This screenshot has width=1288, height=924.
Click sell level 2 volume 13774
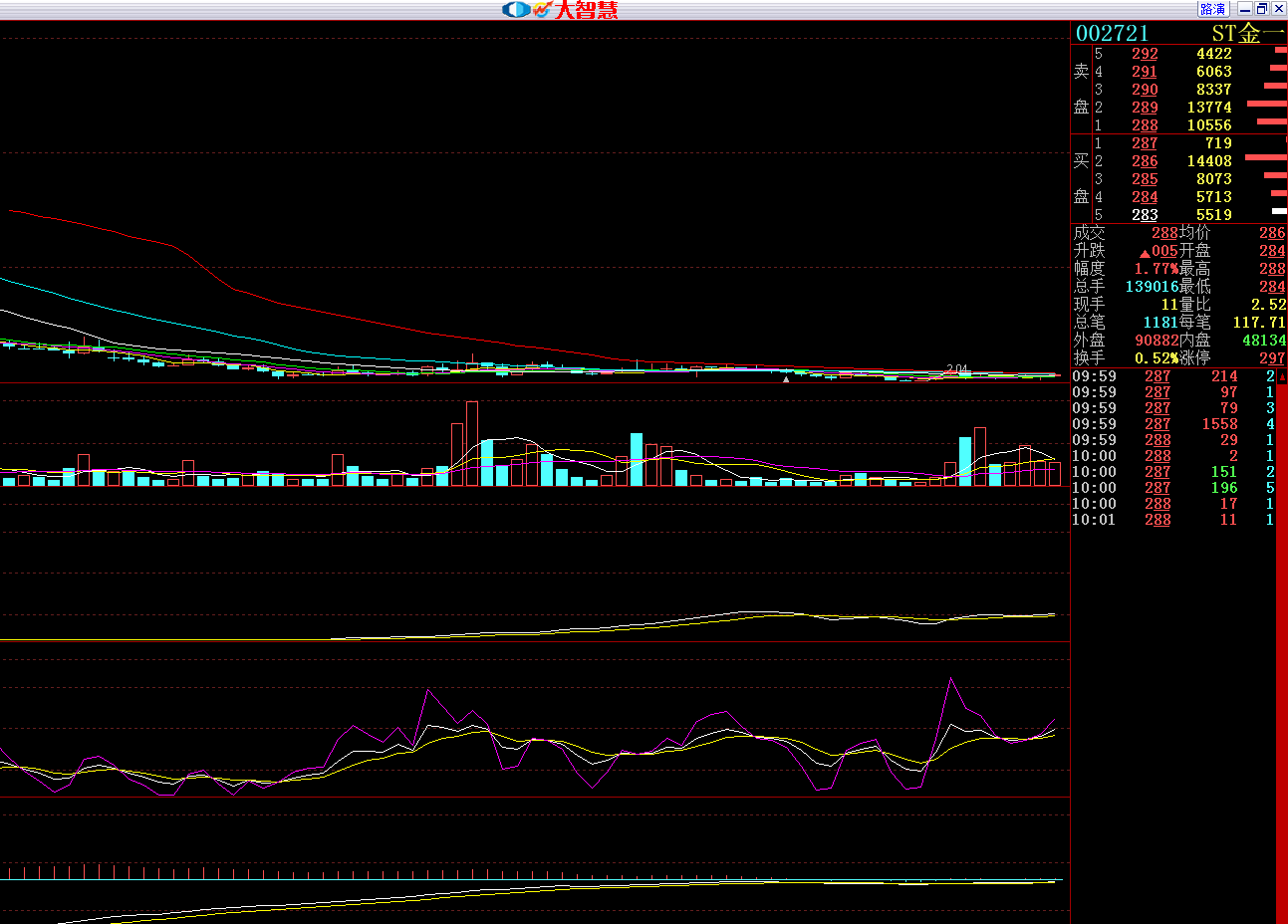point(1209,108)
